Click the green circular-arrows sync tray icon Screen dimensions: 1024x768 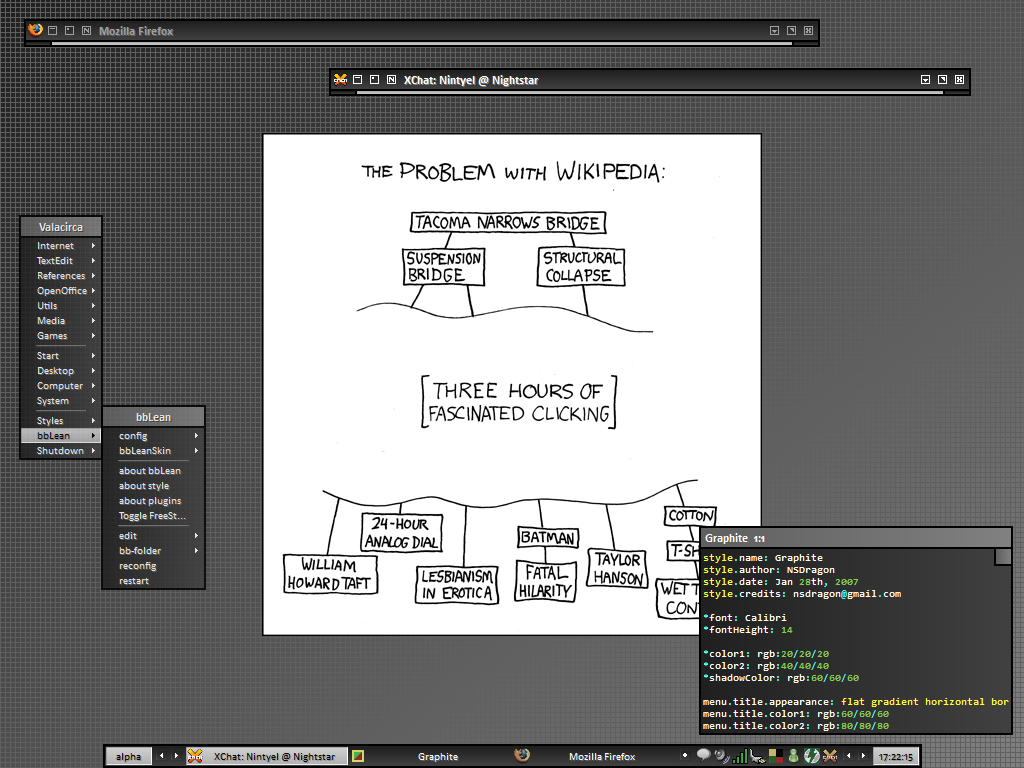point(811,756)
